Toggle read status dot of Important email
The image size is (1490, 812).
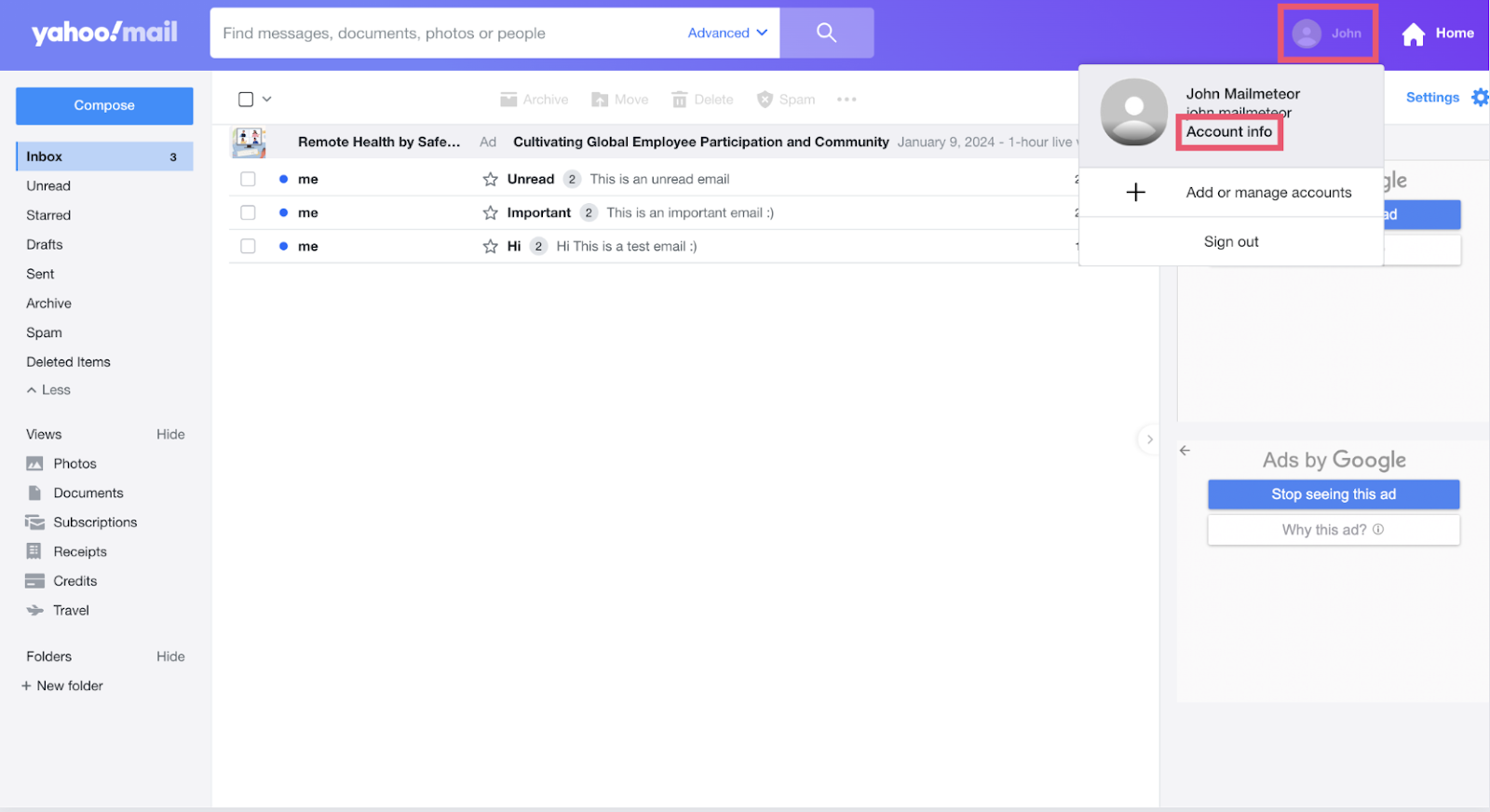click(x=283, y=212)
